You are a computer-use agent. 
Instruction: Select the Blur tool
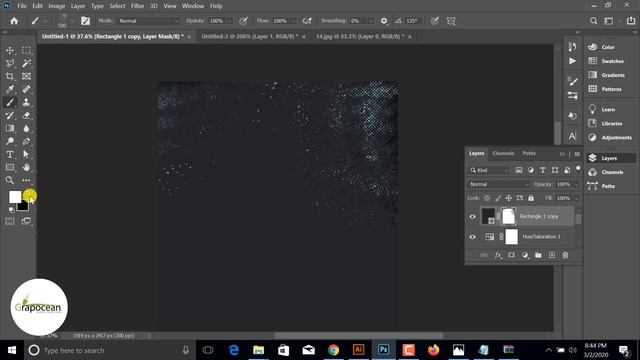26,129
